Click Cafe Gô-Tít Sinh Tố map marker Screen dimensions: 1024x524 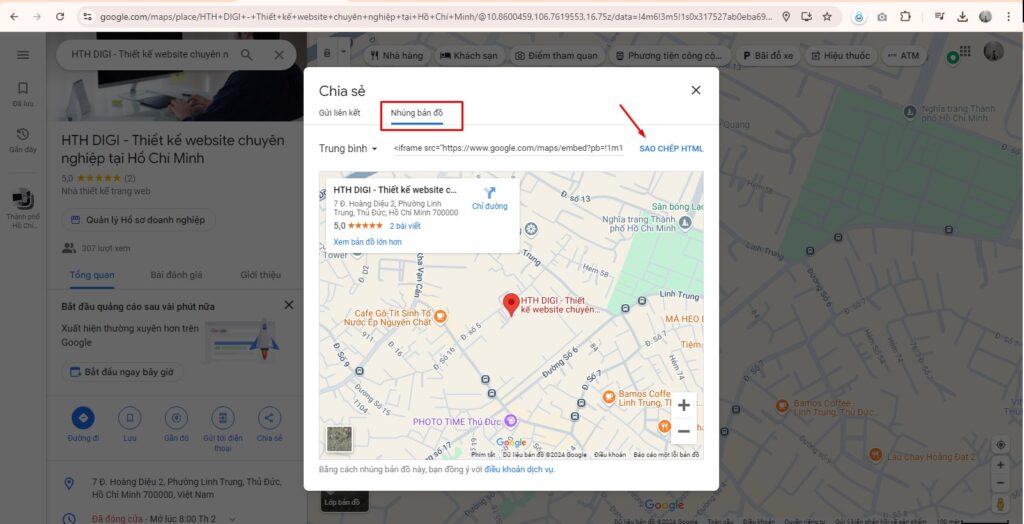[x=440, y=316]
